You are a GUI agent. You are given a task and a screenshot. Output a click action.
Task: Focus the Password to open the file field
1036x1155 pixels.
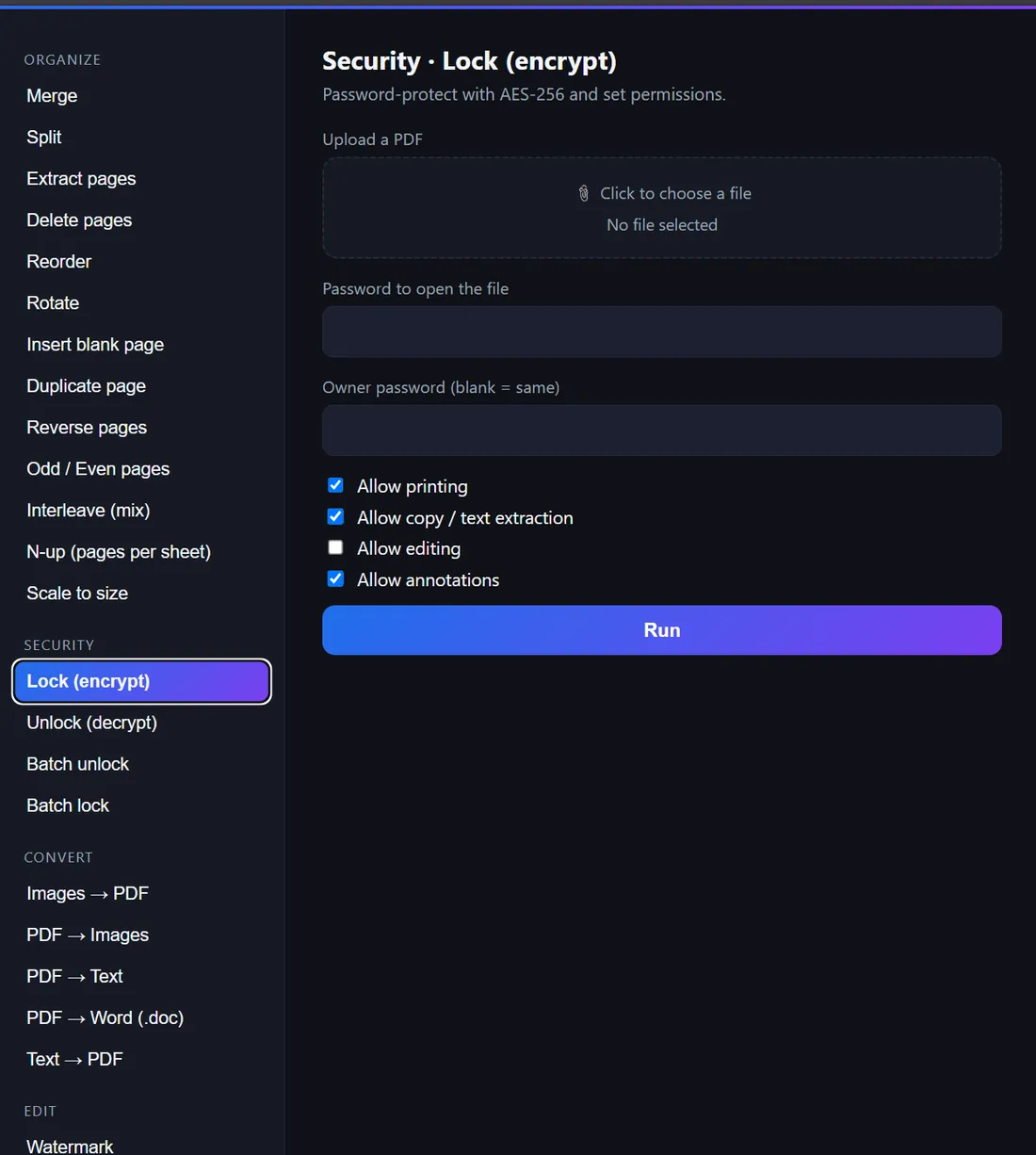click(662, 332)
